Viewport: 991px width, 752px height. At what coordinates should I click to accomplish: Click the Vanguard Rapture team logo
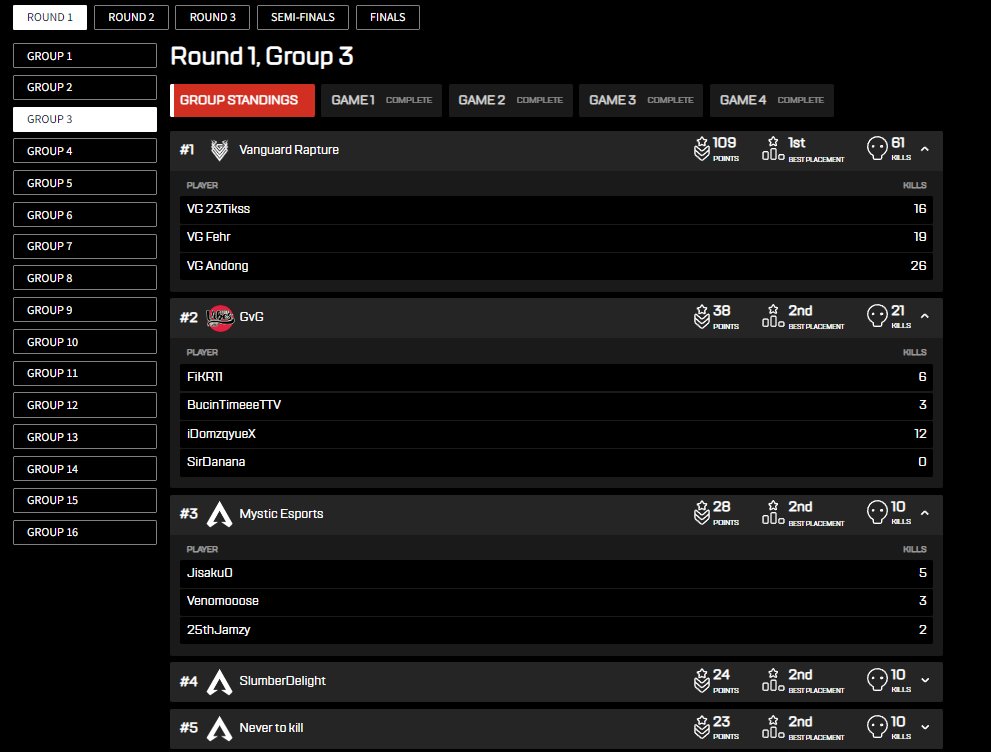point(219,150)
